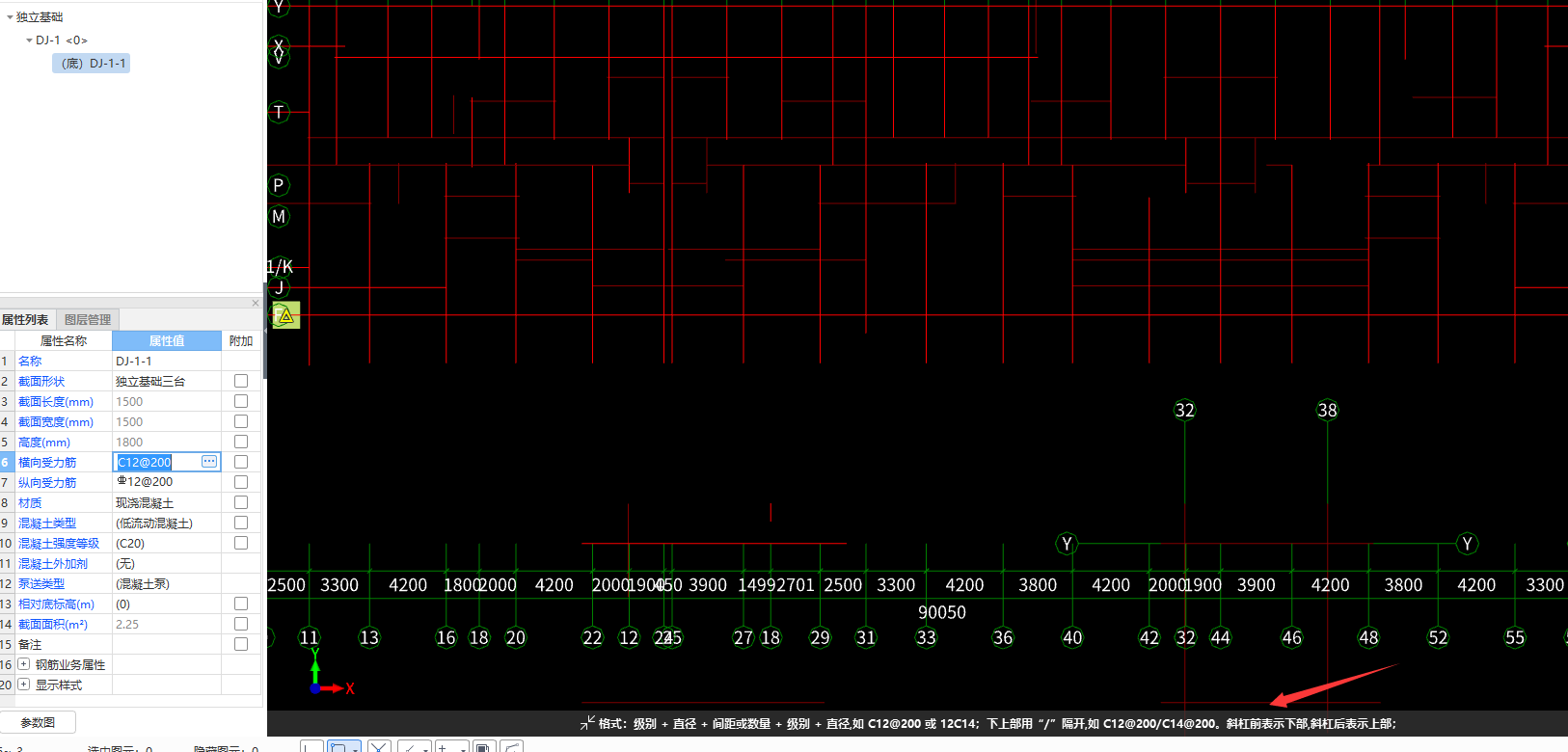
Task: Click axis bubble M on the left edge
Action: point(279,217)
